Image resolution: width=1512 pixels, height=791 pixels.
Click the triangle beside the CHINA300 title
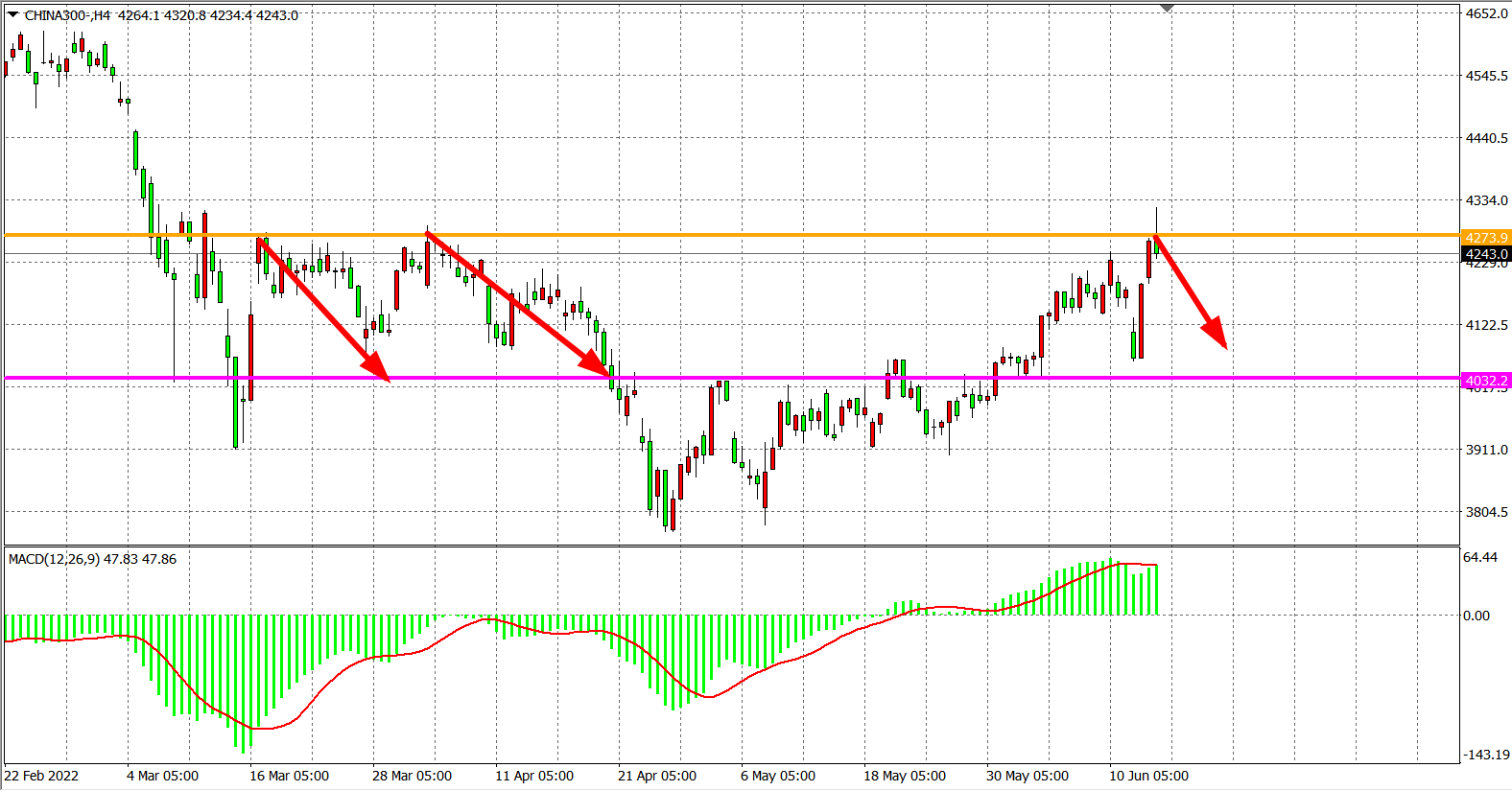click(12, 14)
